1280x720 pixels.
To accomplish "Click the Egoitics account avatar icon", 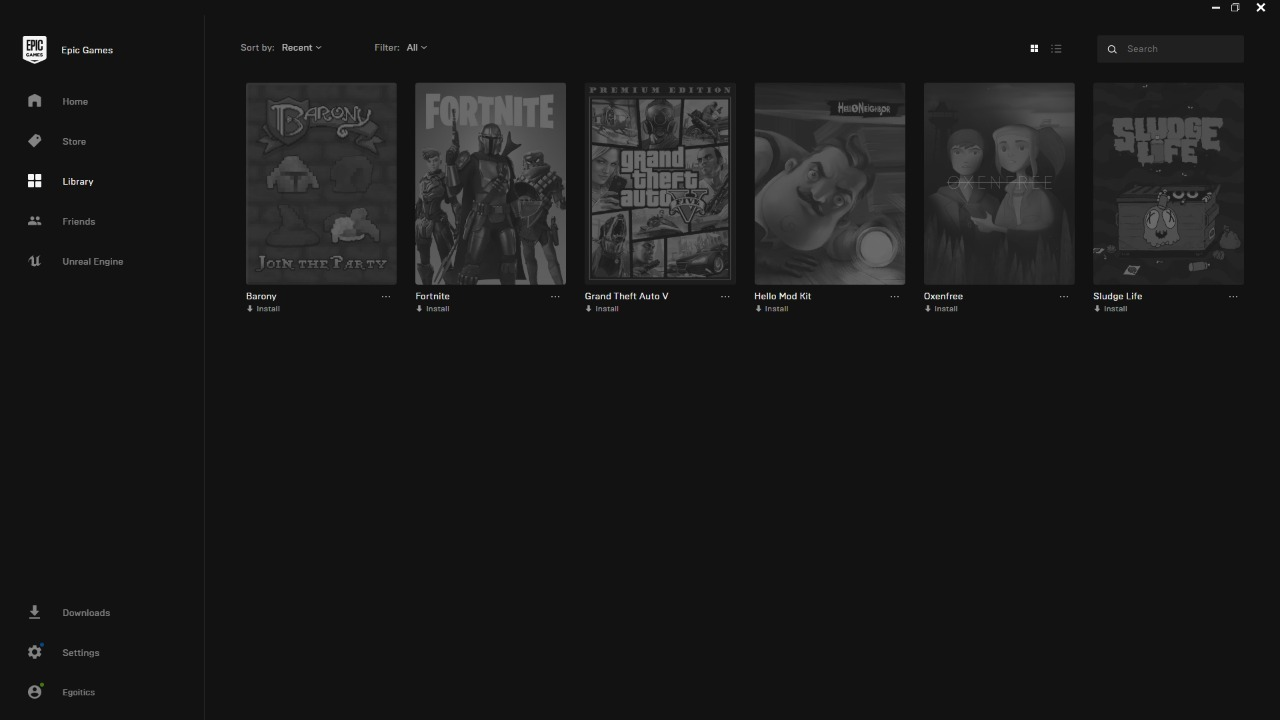I will point(35,691).
